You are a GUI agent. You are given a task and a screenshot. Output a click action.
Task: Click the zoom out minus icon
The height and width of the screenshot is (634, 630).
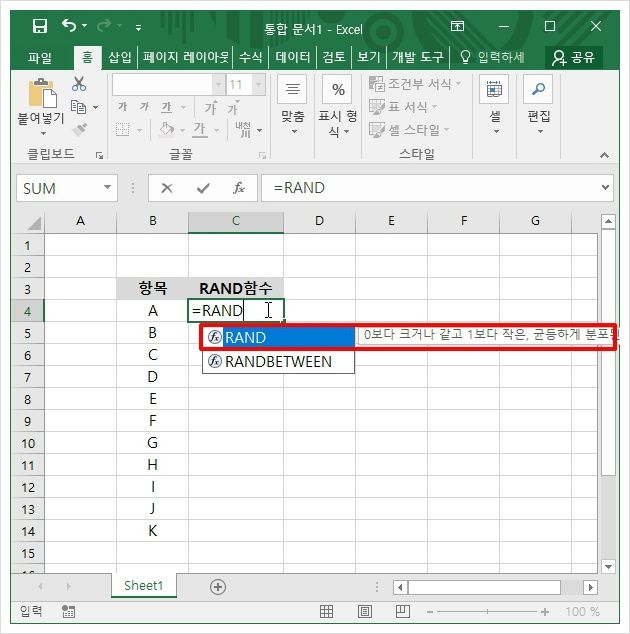coord(430,612)
